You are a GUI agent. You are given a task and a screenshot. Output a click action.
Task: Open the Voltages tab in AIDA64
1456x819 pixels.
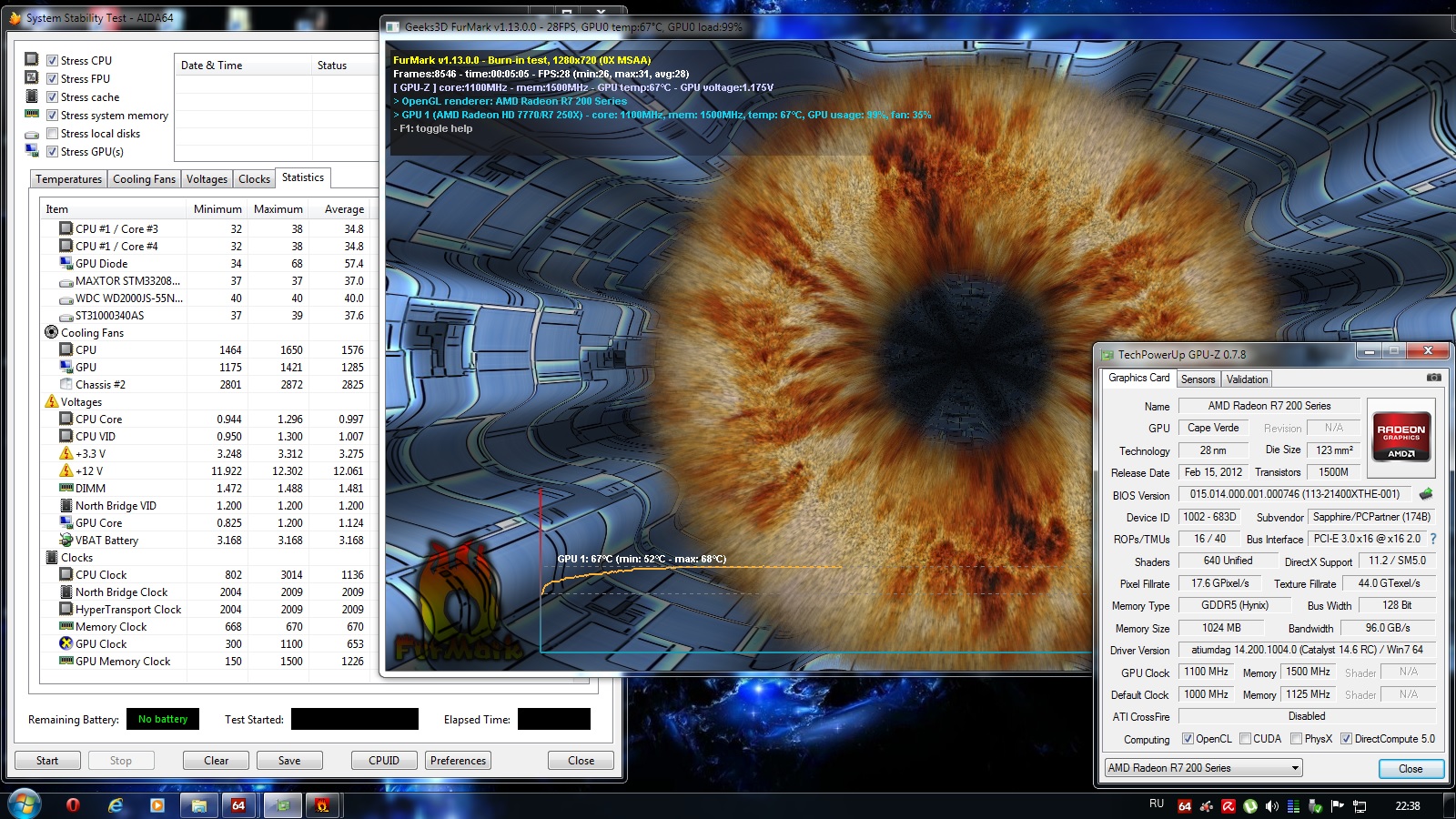coord(207,179)
